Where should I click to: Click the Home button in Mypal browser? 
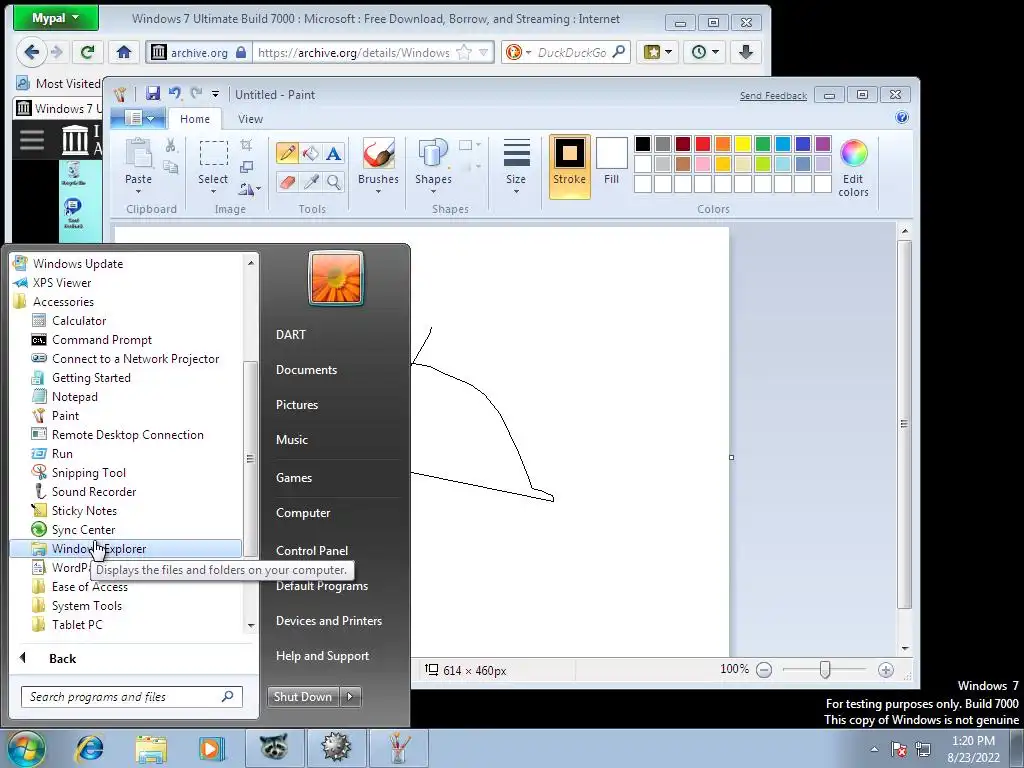pos(123,52)
